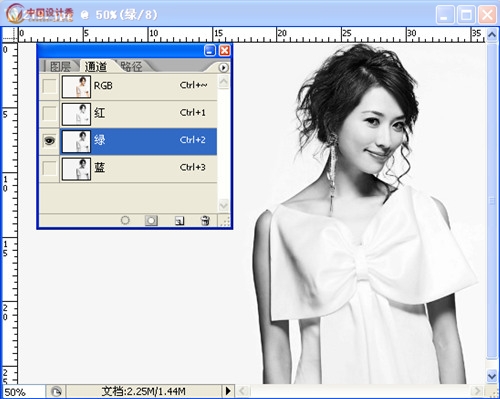Image resolution: width=500 pixels, height=399 pixels.
Task: Click the Channels palette resize grip
Action: tap(226, 221)
